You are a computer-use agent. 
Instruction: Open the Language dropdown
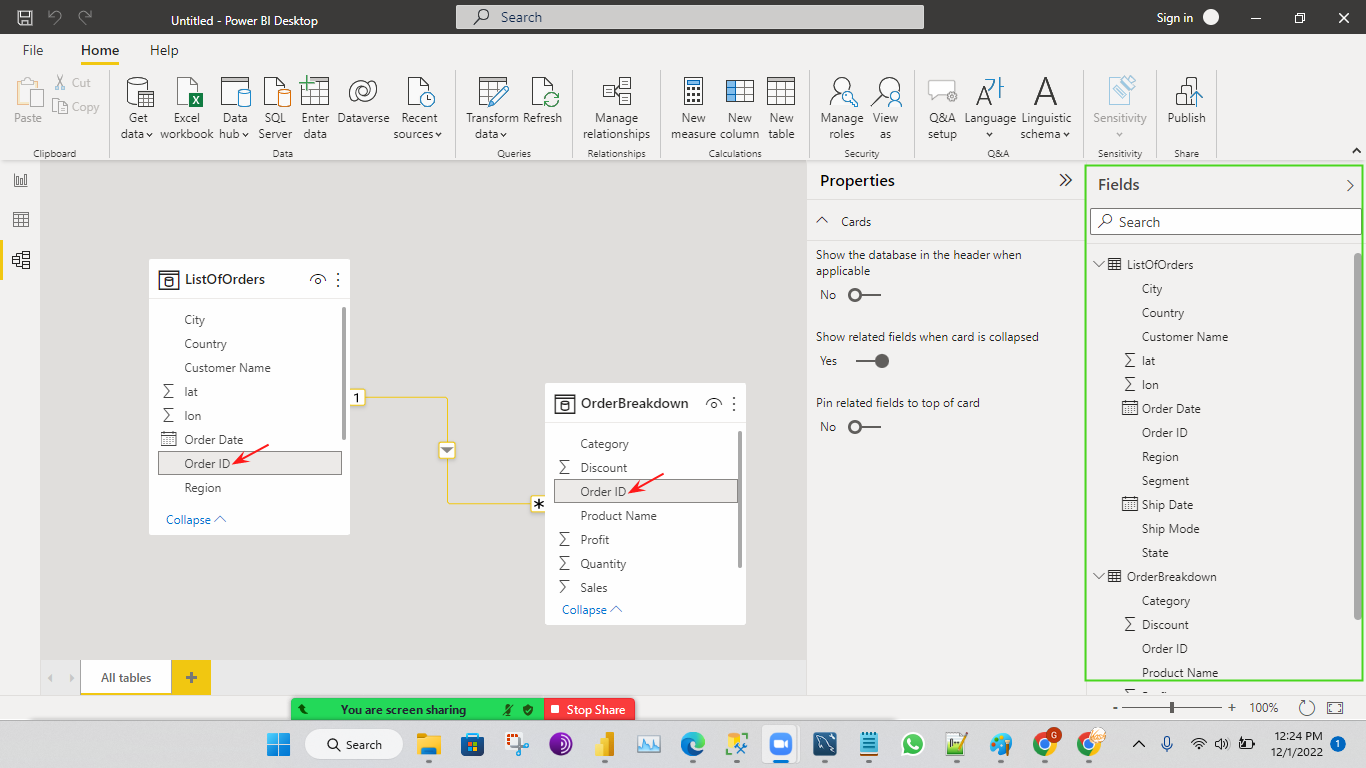pyautogui.click(x=990, y=135)
